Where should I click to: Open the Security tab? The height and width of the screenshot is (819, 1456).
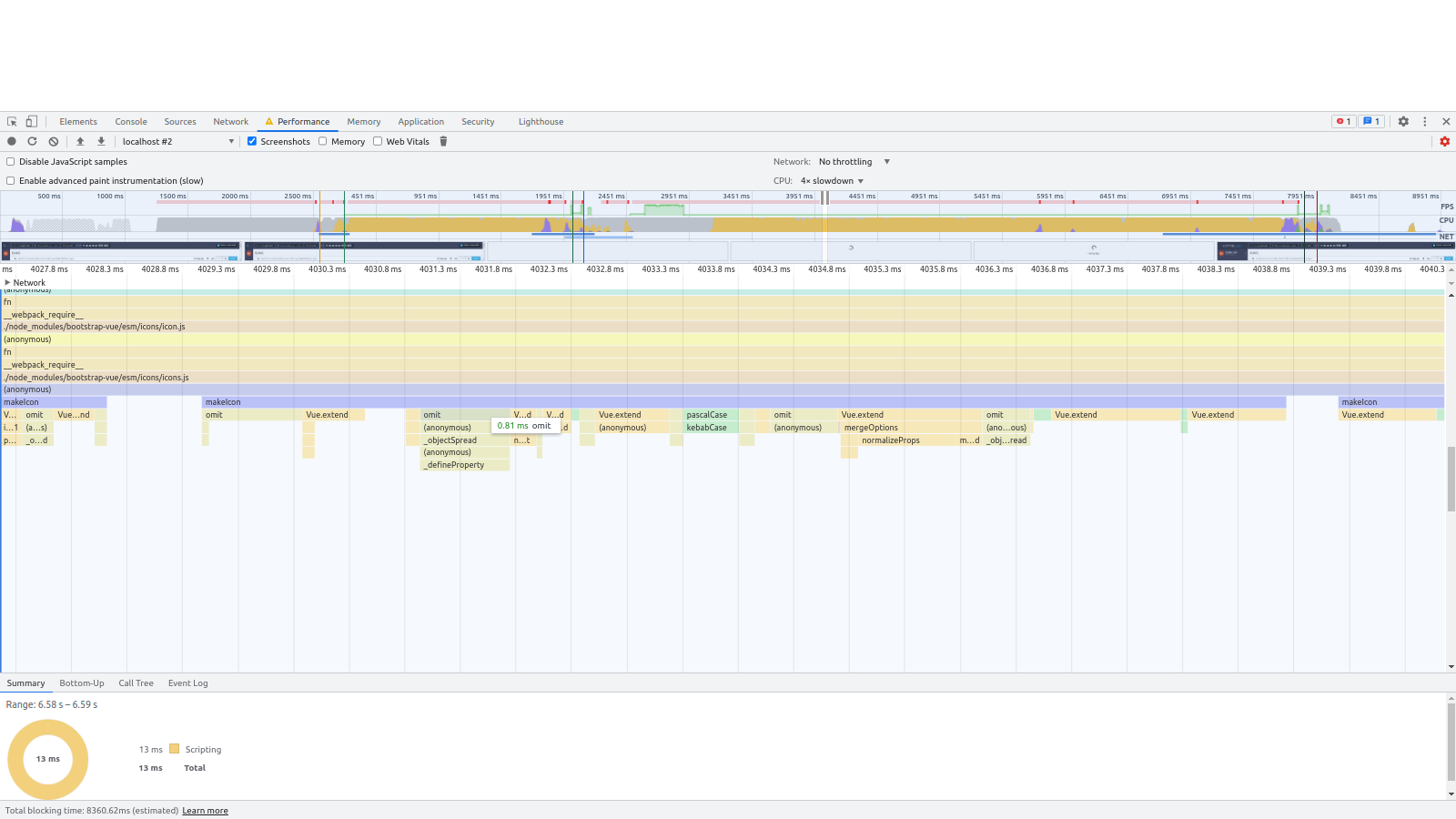click(x=478, y=122)
